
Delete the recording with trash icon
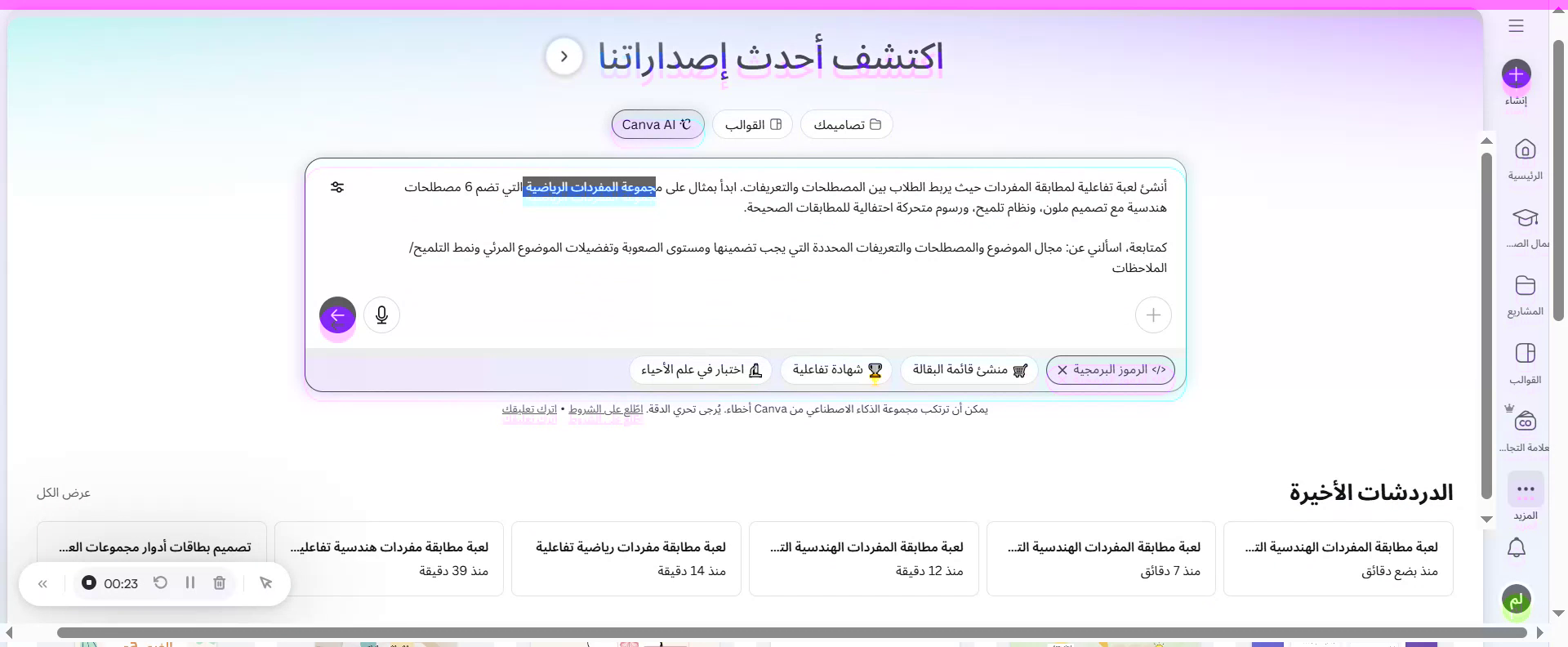(x=220, y=582)
